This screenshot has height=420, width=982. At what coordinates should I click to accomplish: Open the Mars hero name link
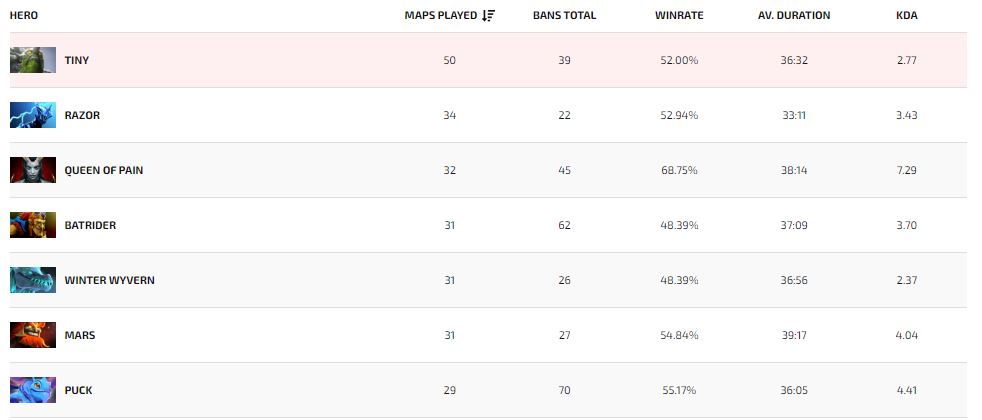(x=80, y=335)
